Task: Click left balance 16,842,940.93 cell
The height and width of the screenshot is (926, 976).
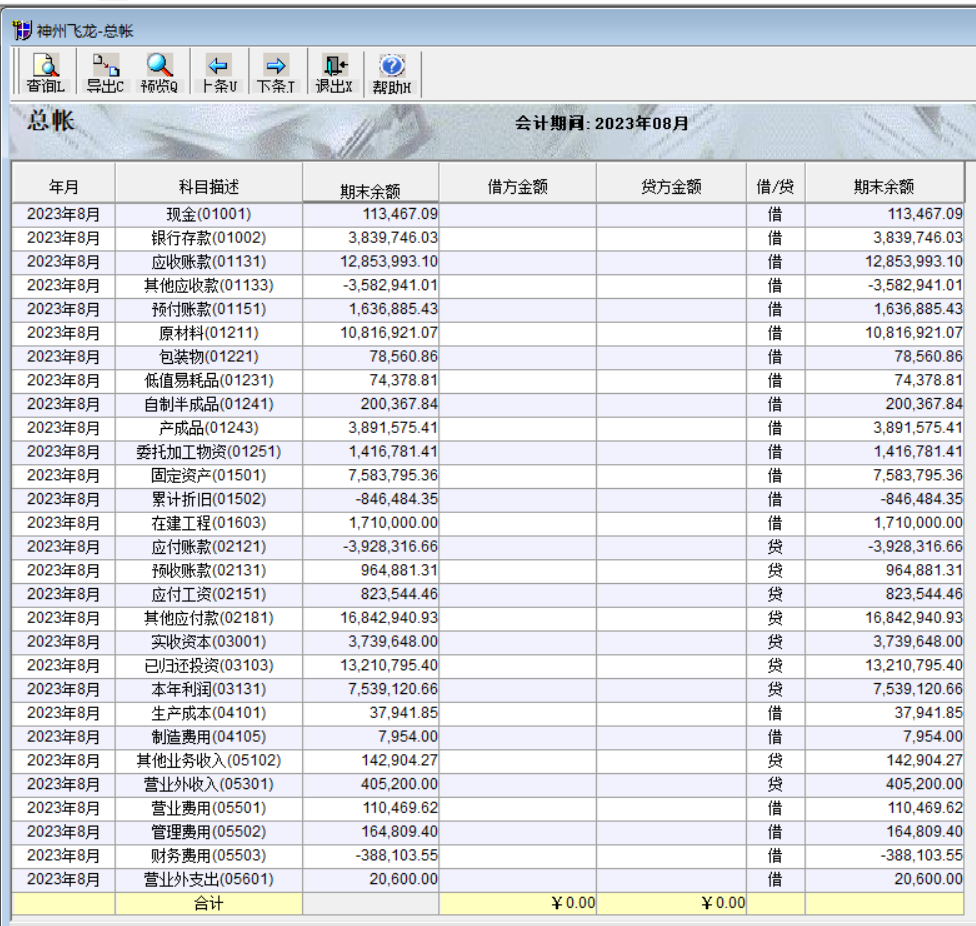Action: 371,618
